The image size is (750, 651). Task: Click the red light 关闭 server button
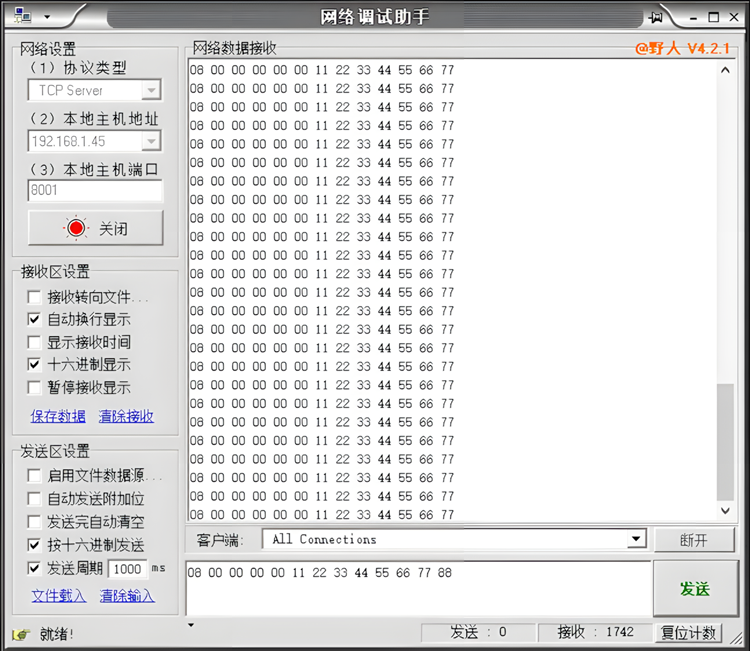[95, 228]
